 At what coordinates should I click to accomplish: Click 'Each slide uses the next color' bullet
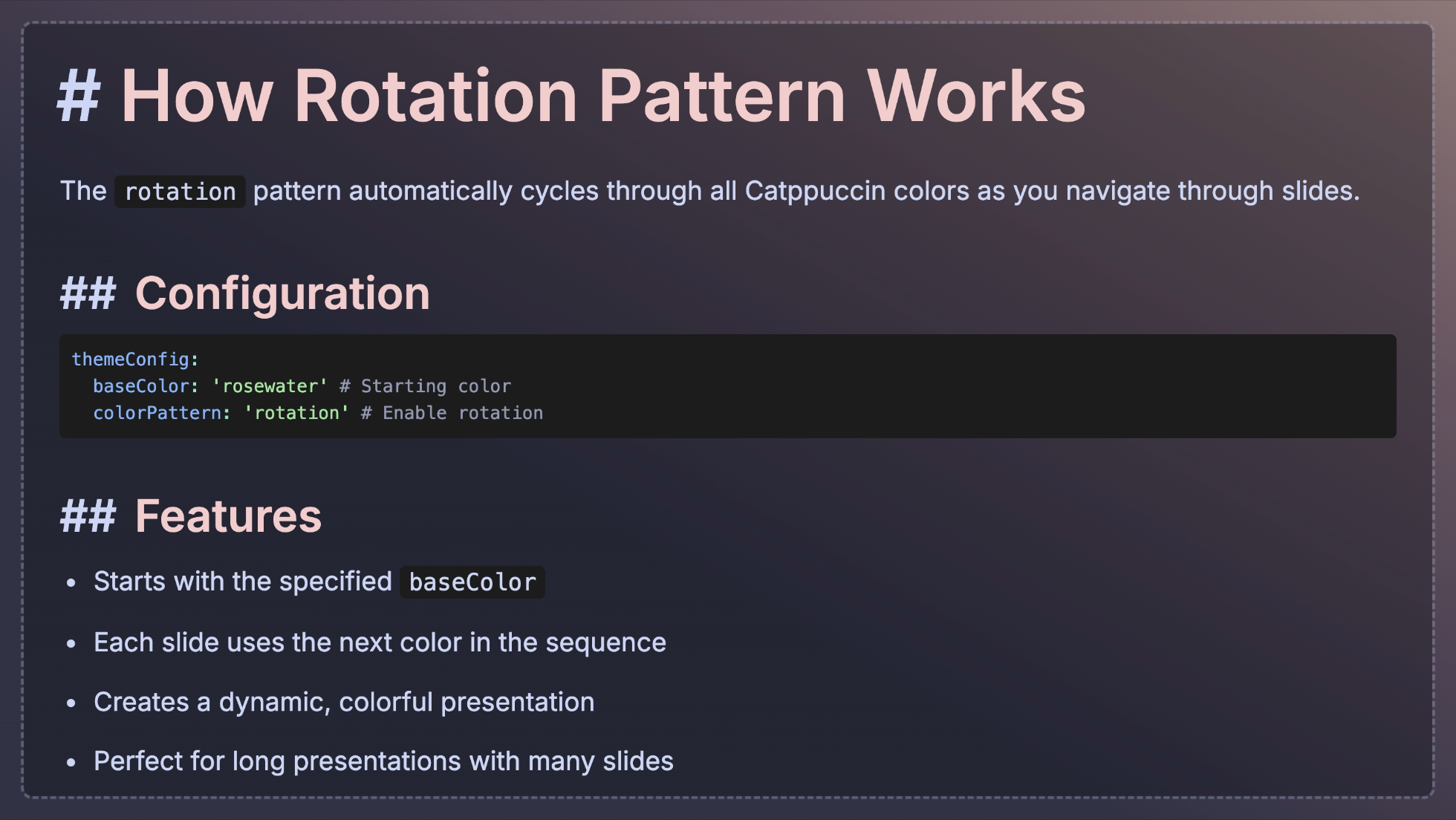380,642
